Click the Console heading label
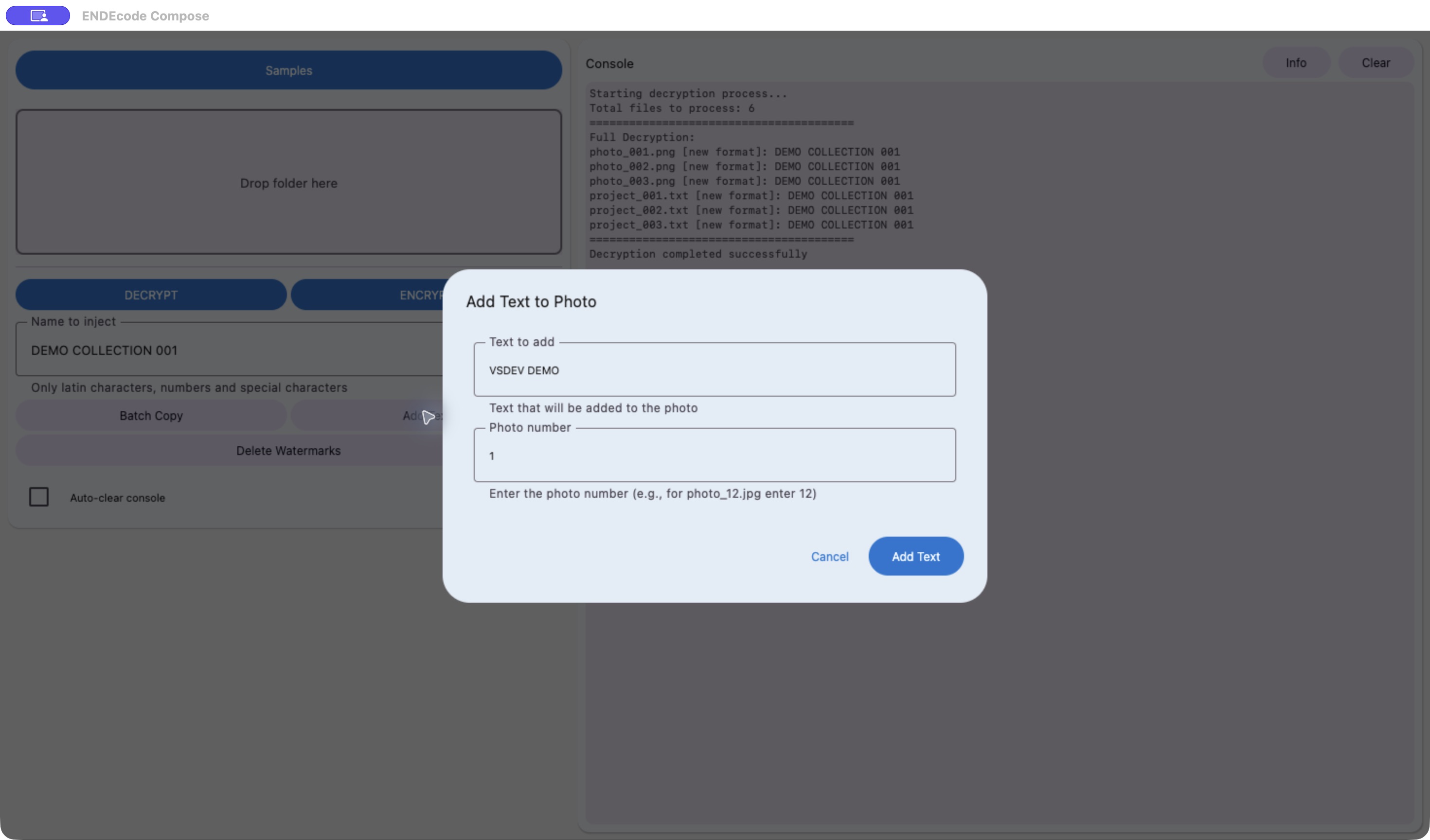This screenshot has width=1430, height=840. [609, 64]
